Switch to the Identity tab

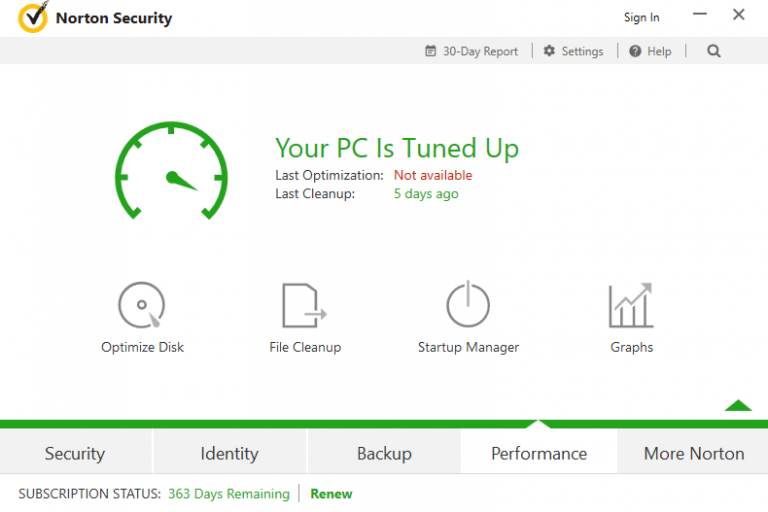(229, 453)
